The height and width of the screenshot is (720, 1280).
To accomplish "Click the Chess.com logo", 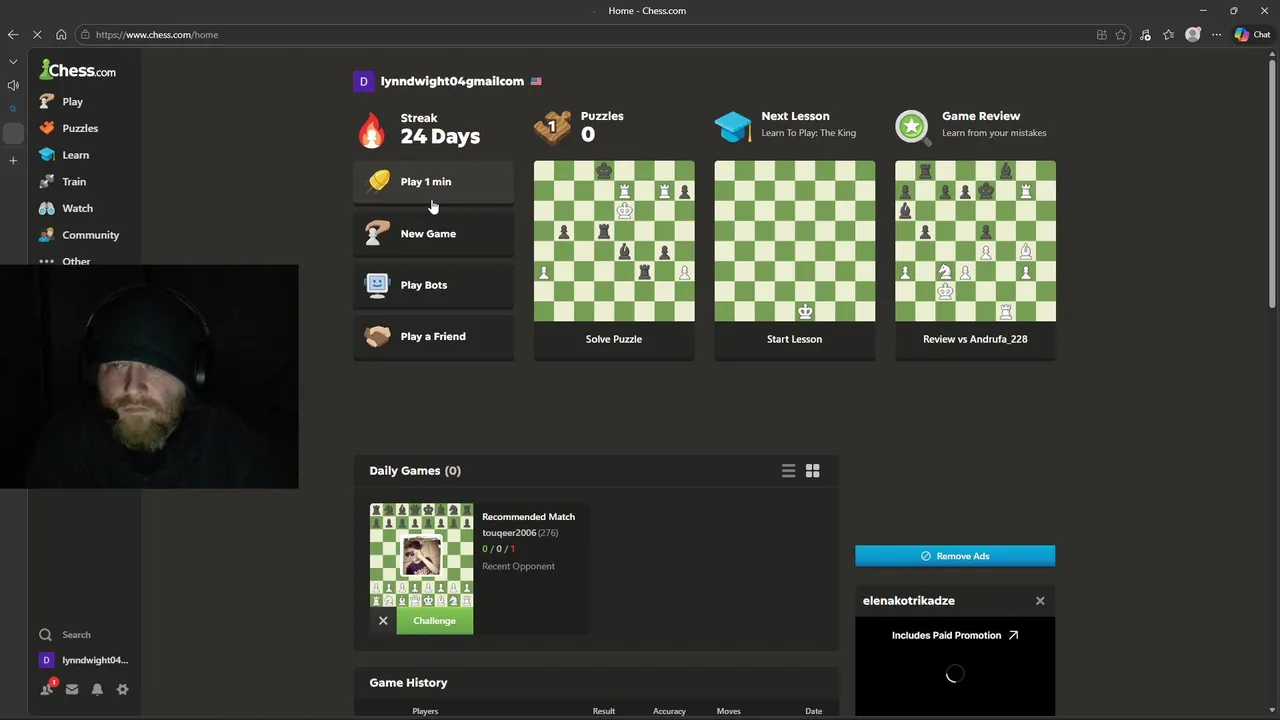I will coord(77,70).
